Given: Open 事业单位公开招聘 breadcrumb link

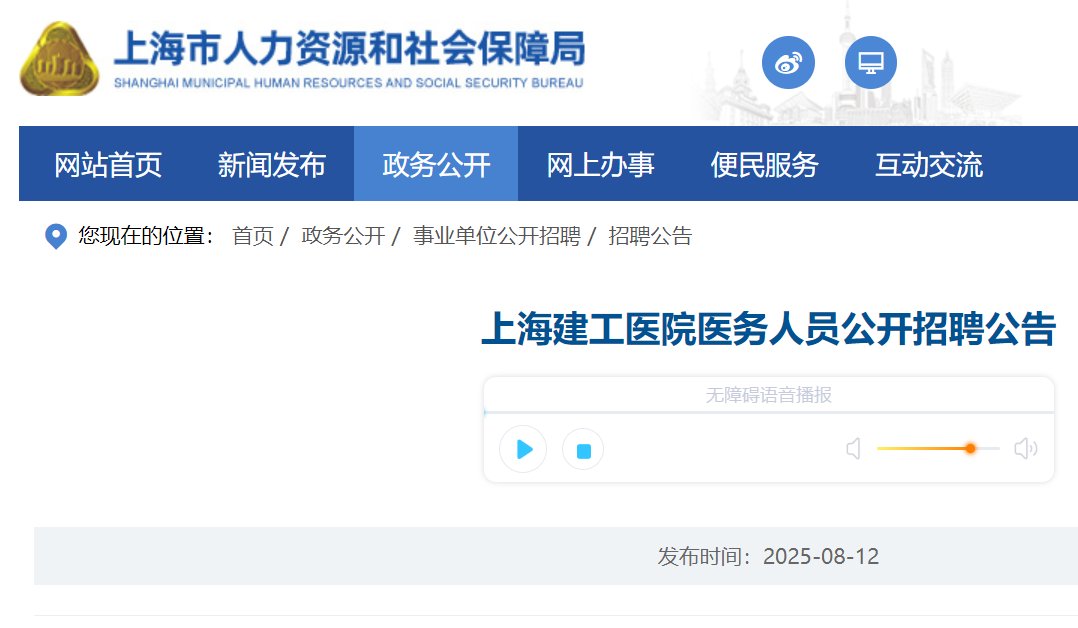Looking at the screenshot, I should click(x=497, y=236).
